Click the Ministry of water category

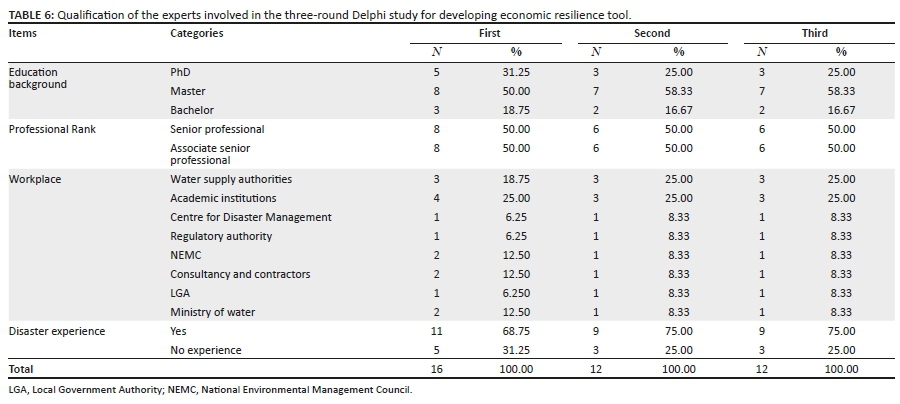(x=212, y=312)
